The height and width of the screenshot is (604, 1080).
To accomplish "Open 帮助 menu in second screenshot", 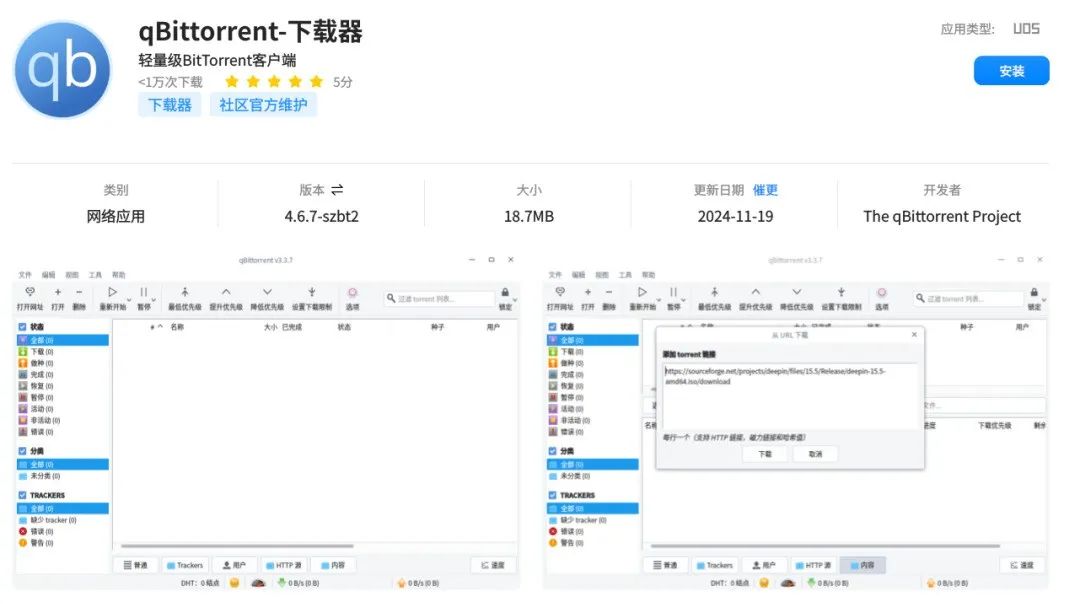I will tap(649, 275).
